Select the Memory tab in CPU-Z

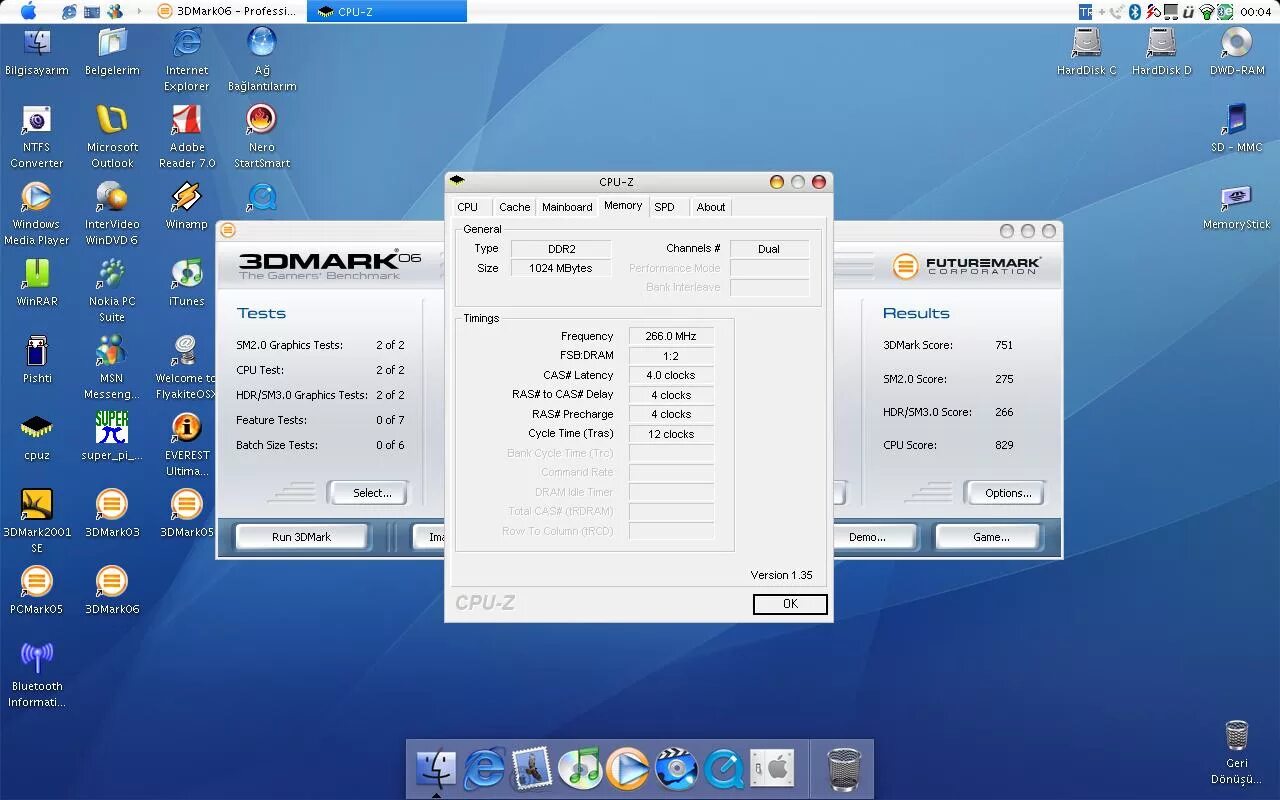[x=622, y=206]
